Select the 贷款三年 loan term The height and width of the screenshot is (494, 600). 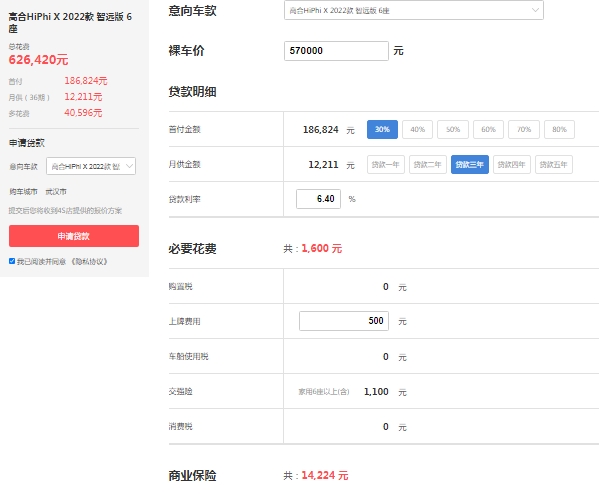coord(469,164)
